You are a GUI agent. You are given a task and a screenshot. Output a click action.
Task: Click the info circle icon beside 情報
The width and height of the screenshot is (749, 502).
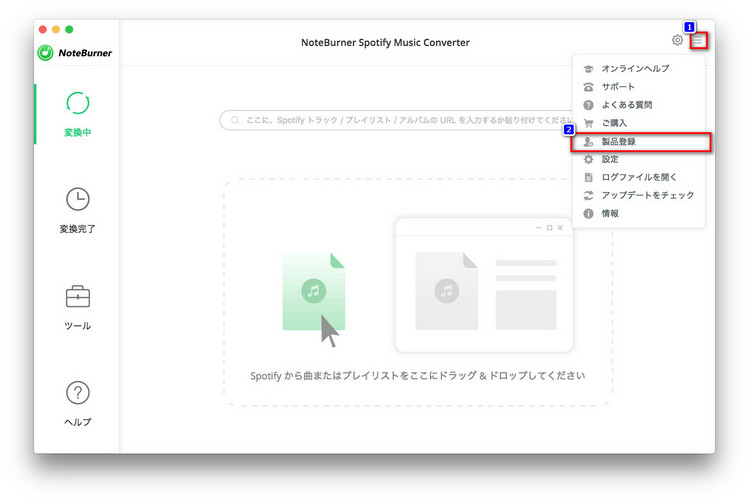click(x=588, y=214)
